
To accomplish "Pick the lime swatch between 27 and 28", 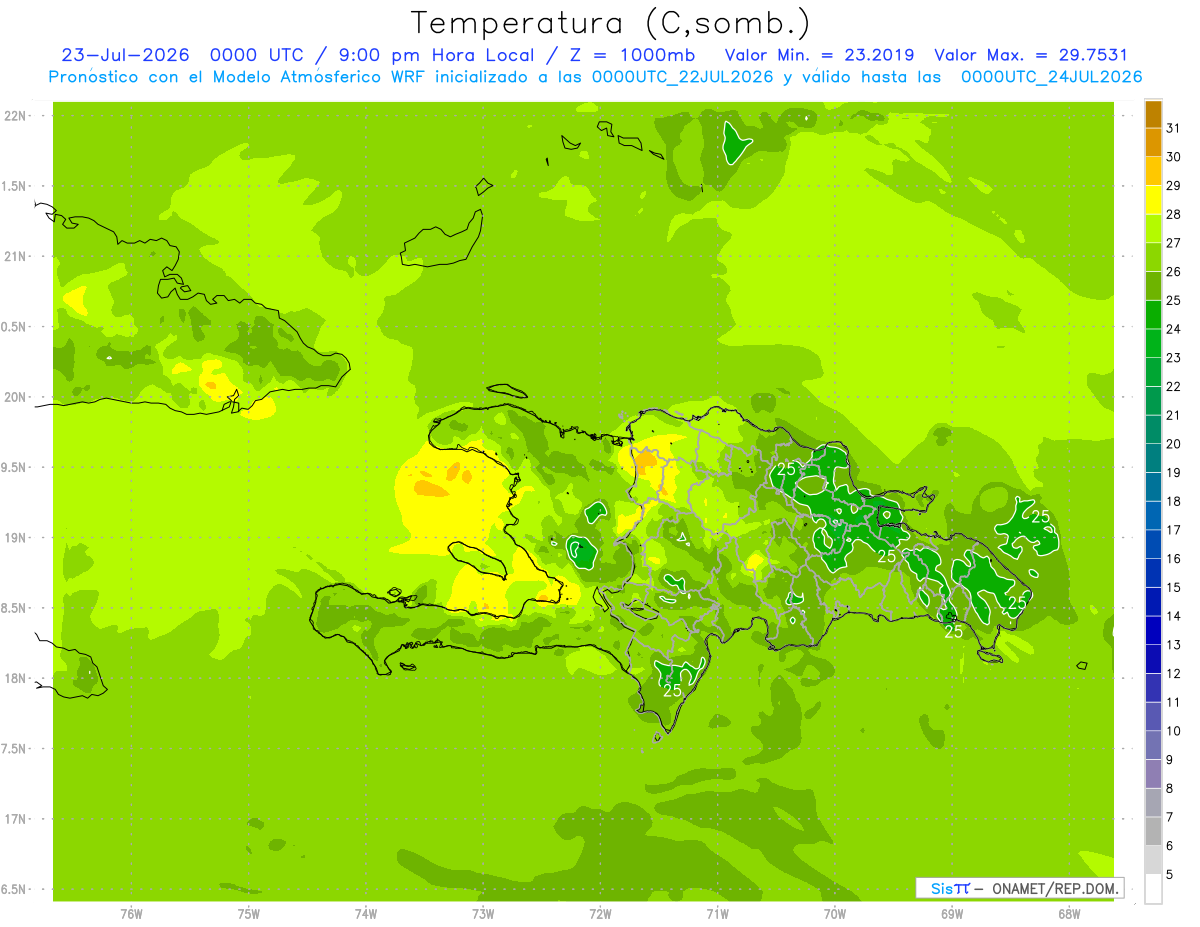I will pos(1153,229).
